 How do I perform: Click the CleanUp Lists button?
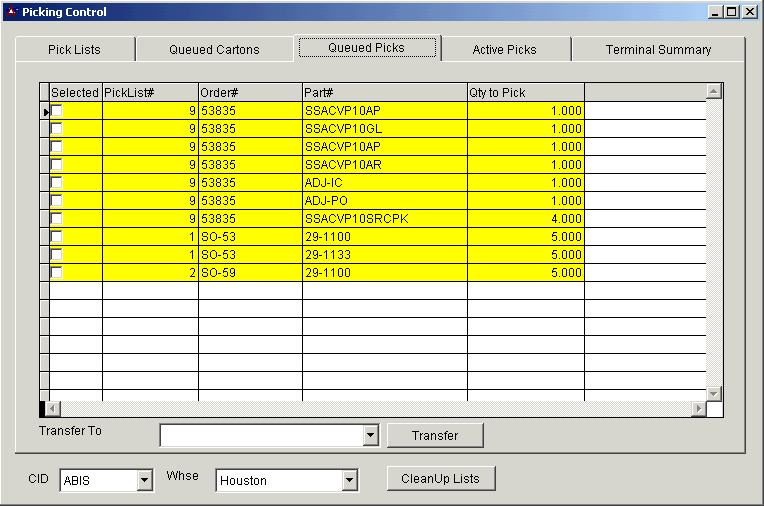[440, 479]
